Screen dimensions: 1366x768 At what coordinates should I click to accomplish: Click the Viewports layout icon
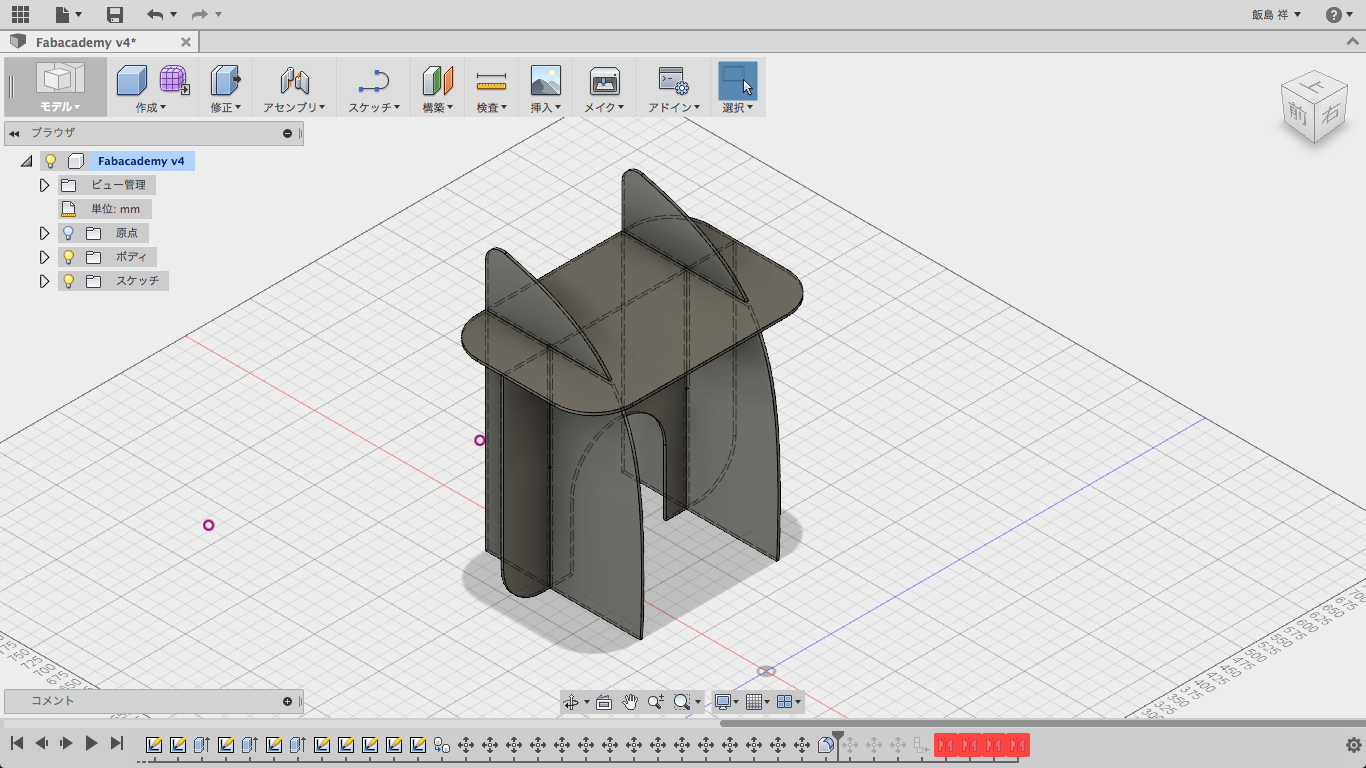click(785, 702)
